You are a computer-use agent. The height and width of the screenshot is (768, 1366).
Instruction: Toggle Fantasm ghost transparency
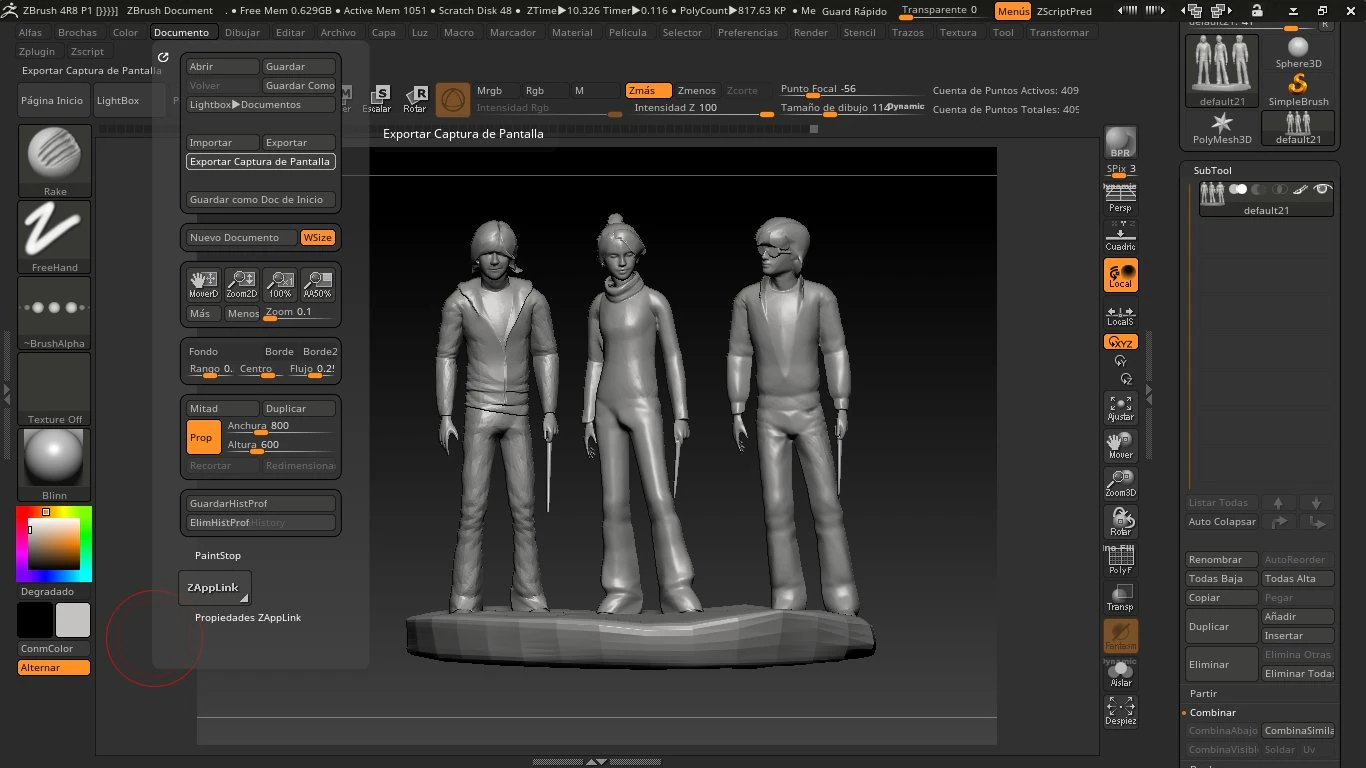pyautogui.click(x=1120, y=636)
